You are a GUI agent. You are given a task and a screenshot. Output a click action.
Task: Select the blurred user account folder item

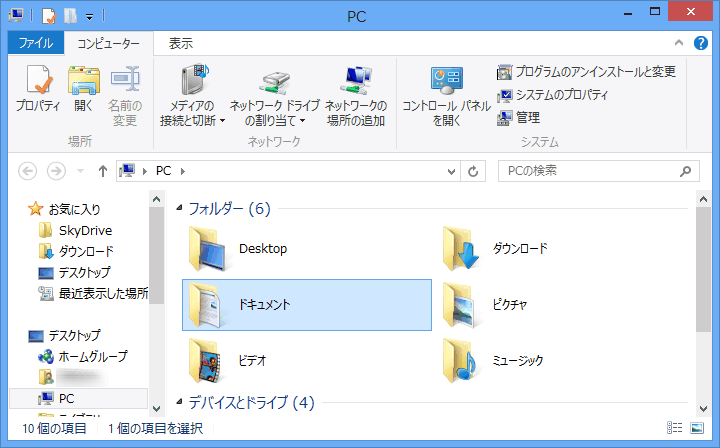click(x=73, y=377)
